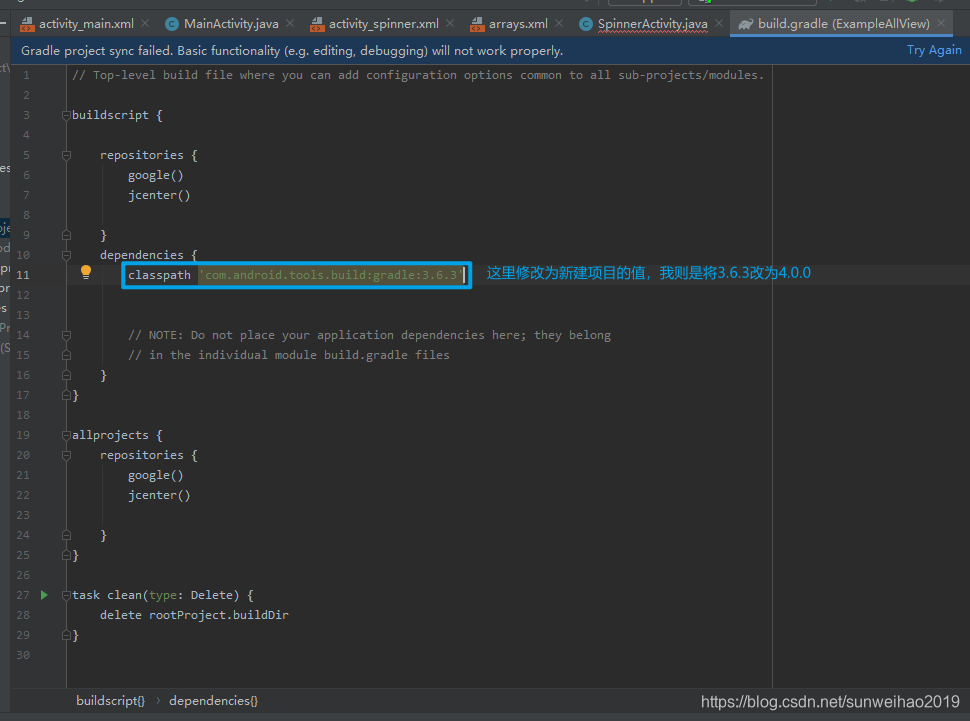Viewport: 970px width, 721px height.
Task: Click the 'in the individual module' comment on line 15
Action: click(x=289, y=355)
